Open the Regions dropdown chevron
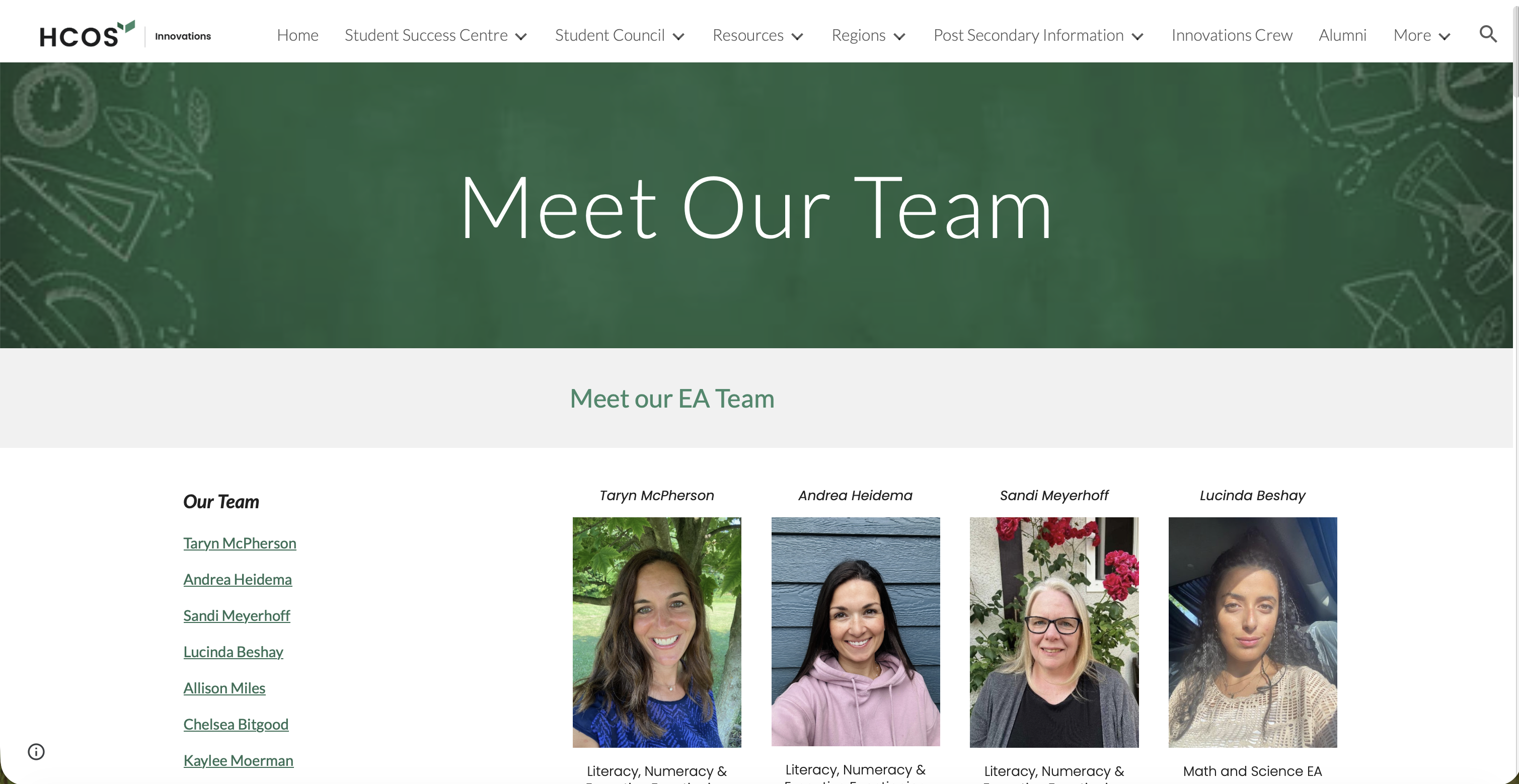The height and width of the screenshot is (784, 1519). (x=899, y=37)
